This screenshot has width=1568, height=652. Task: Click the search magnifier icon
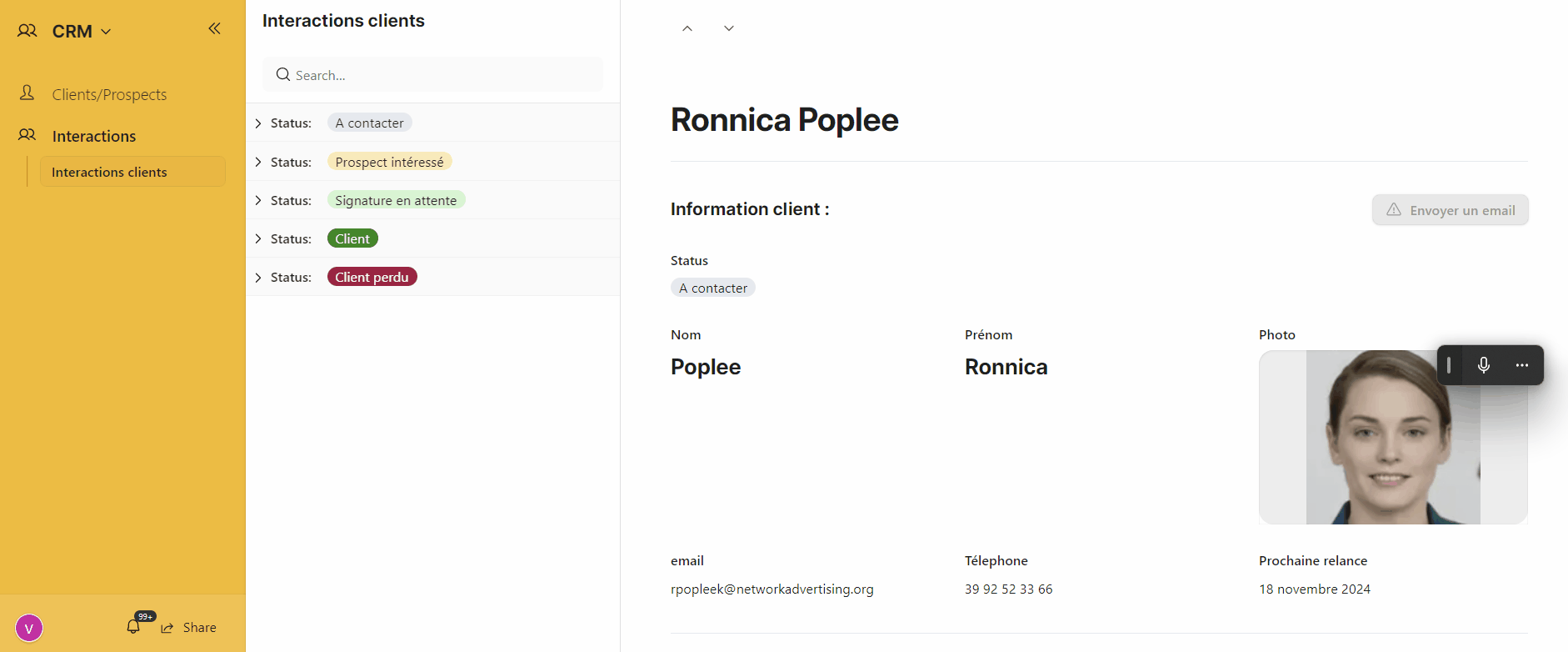click(283, 74)
